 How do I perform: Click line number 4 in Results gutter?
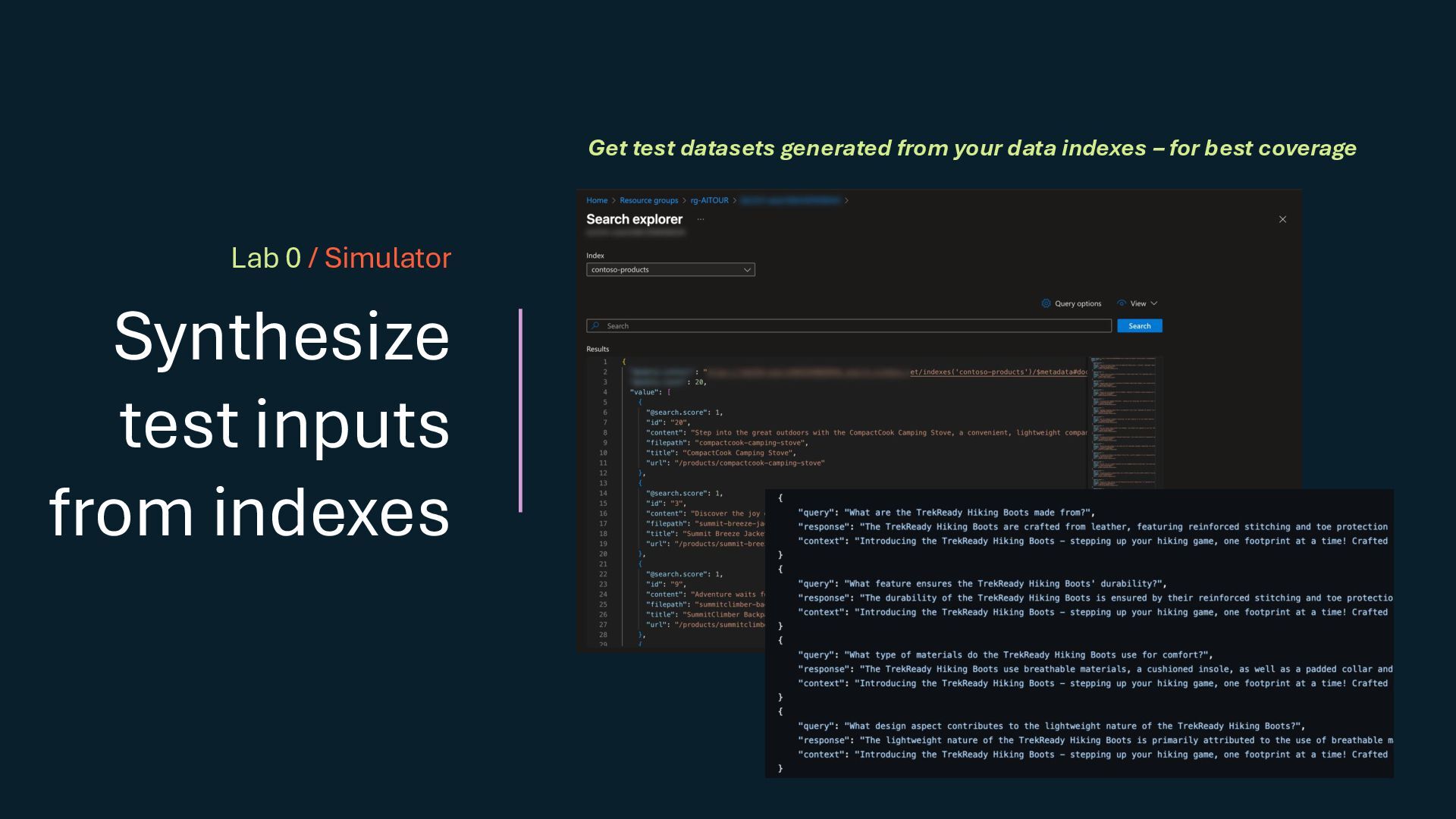[x=604, y=392]
